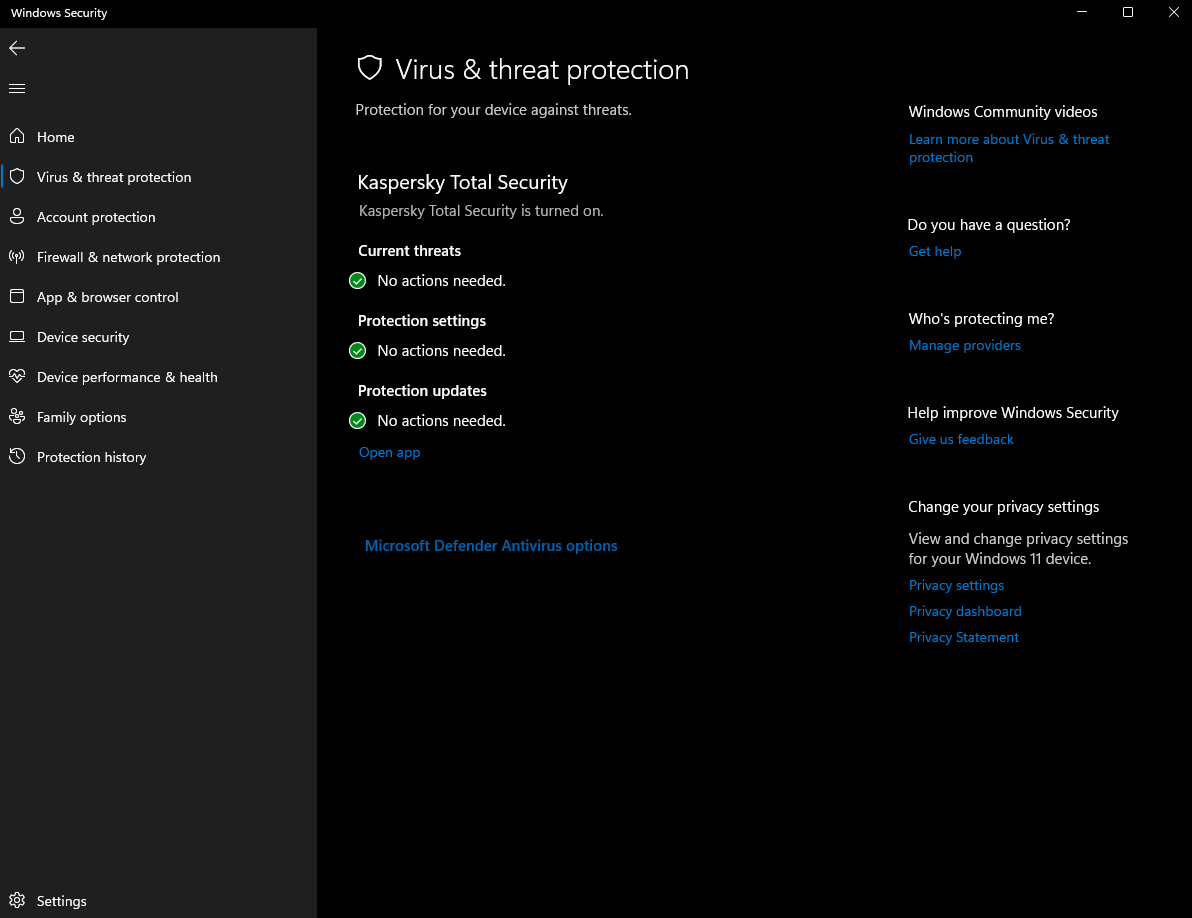The width and height of the screenshot is (1192, 918).
Task: Open Firewall & network protection
Action: [128, 257]
